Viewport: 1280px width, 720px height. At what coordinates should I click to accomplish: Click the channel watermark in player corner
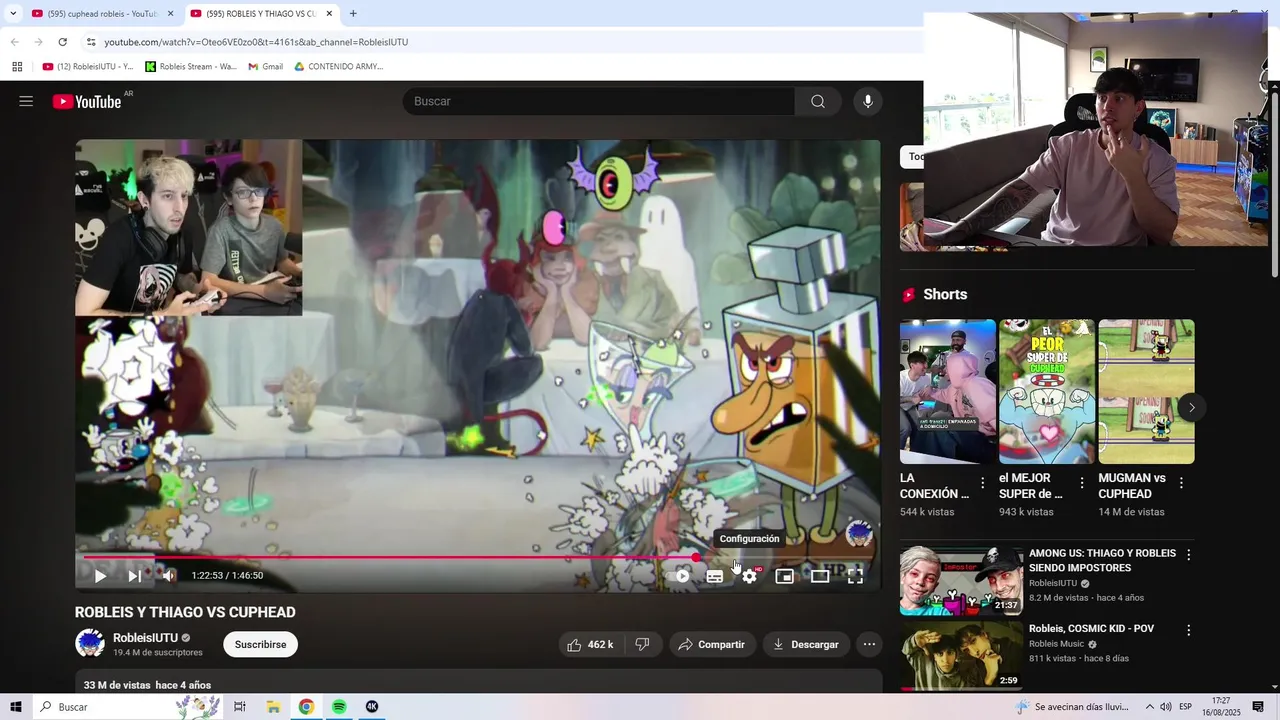859,533
